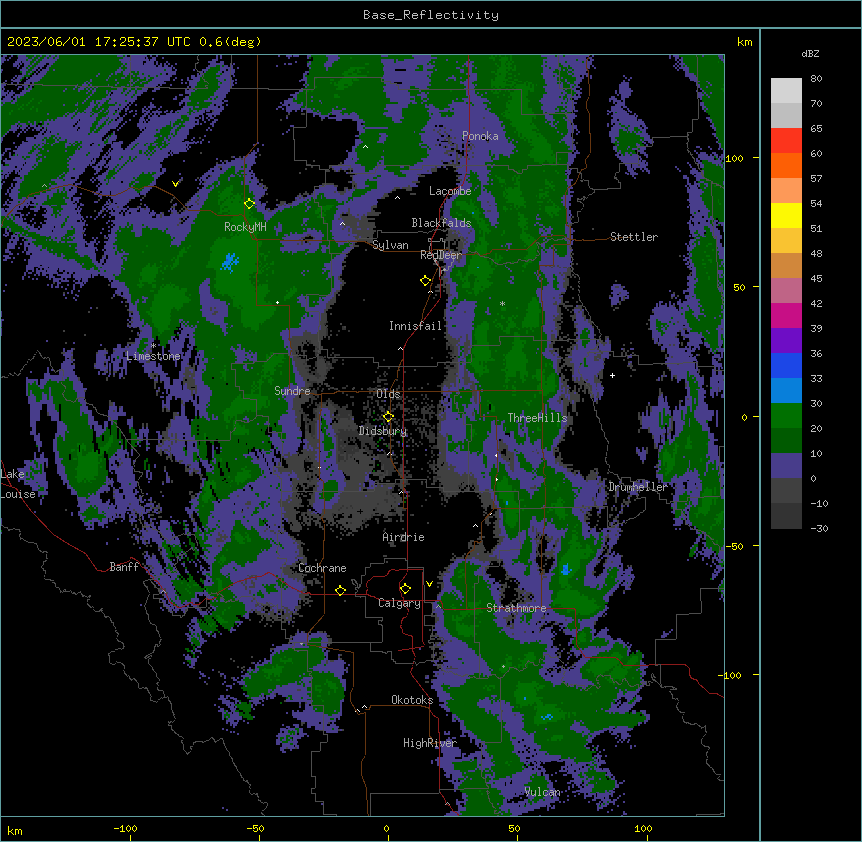
Task: Click the Limestone label
Action: 153,356
